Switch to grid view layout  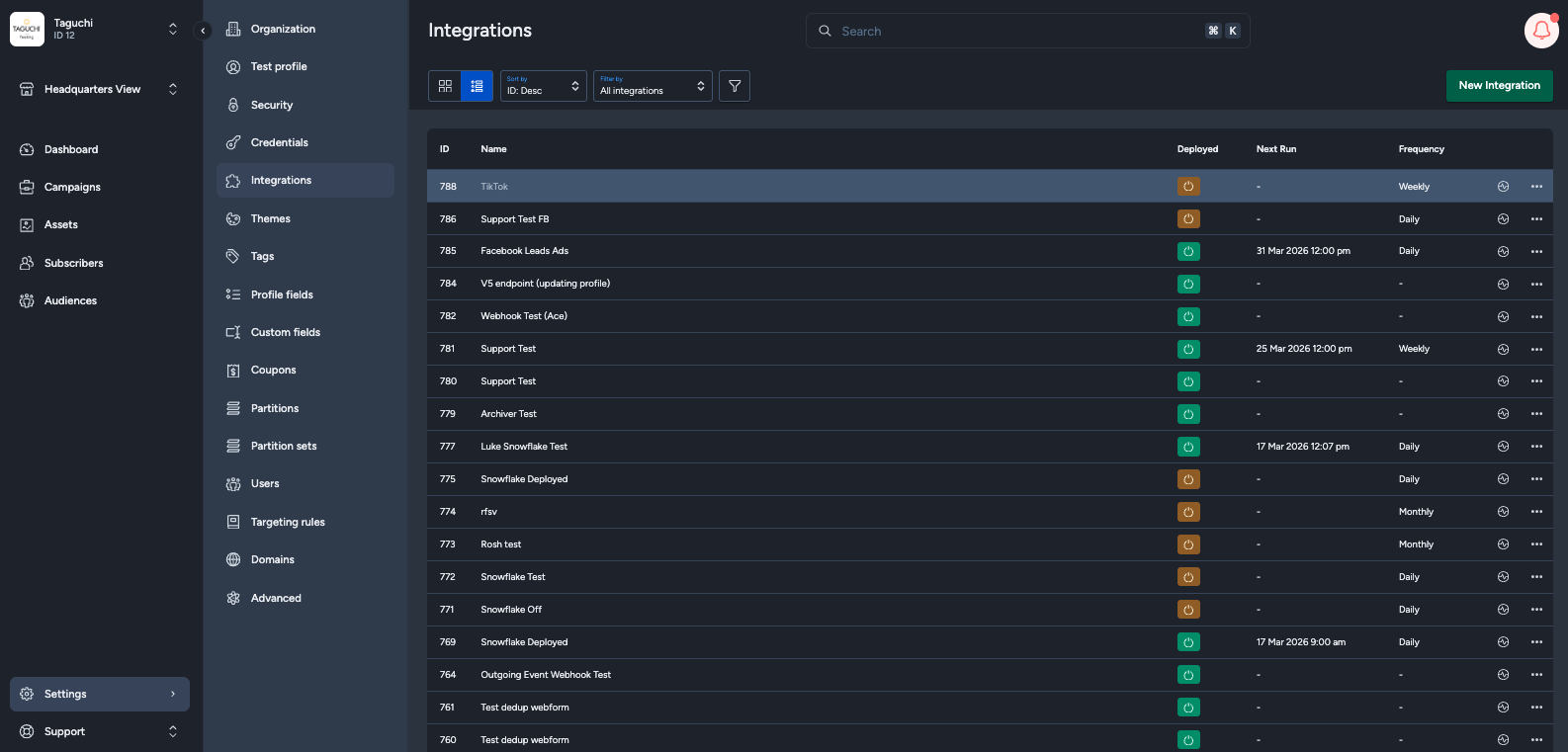[x=445, y=86]
